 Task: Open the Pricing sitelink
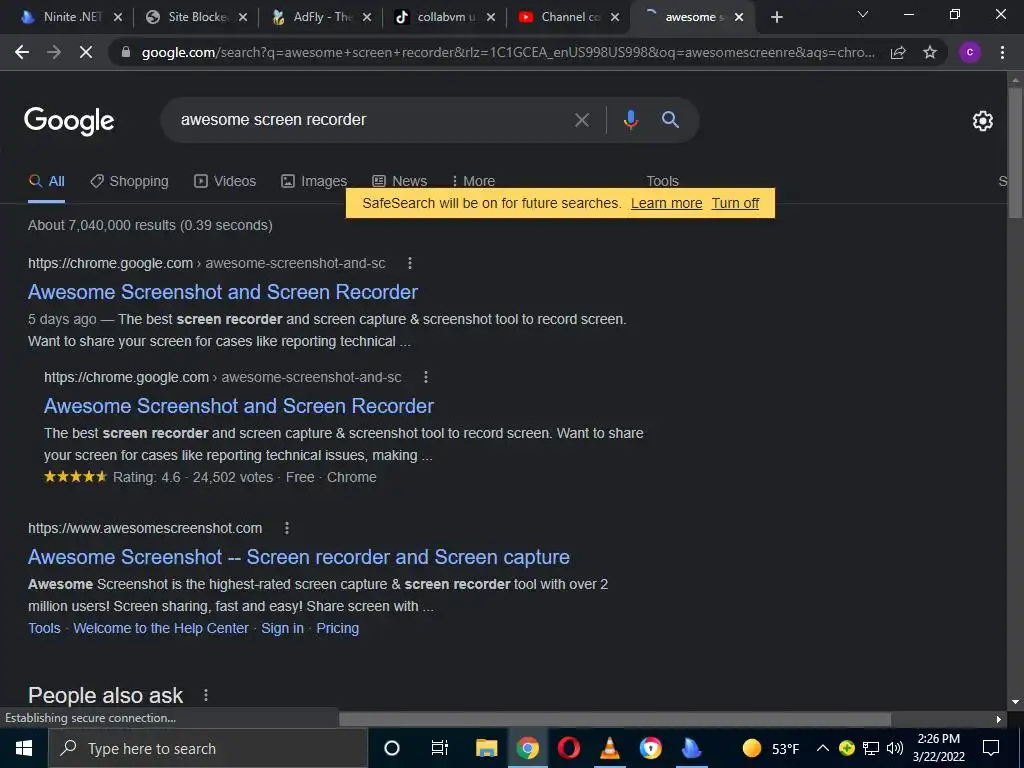(338, 628)
